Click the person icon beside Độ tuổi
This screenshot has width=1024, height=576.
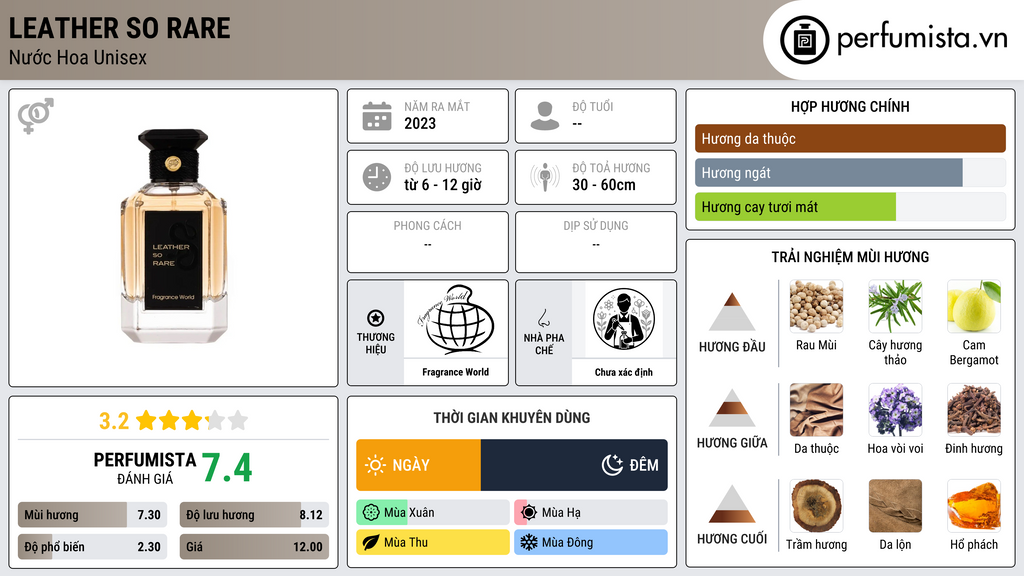pyautogui.click(x=545, y=116)
